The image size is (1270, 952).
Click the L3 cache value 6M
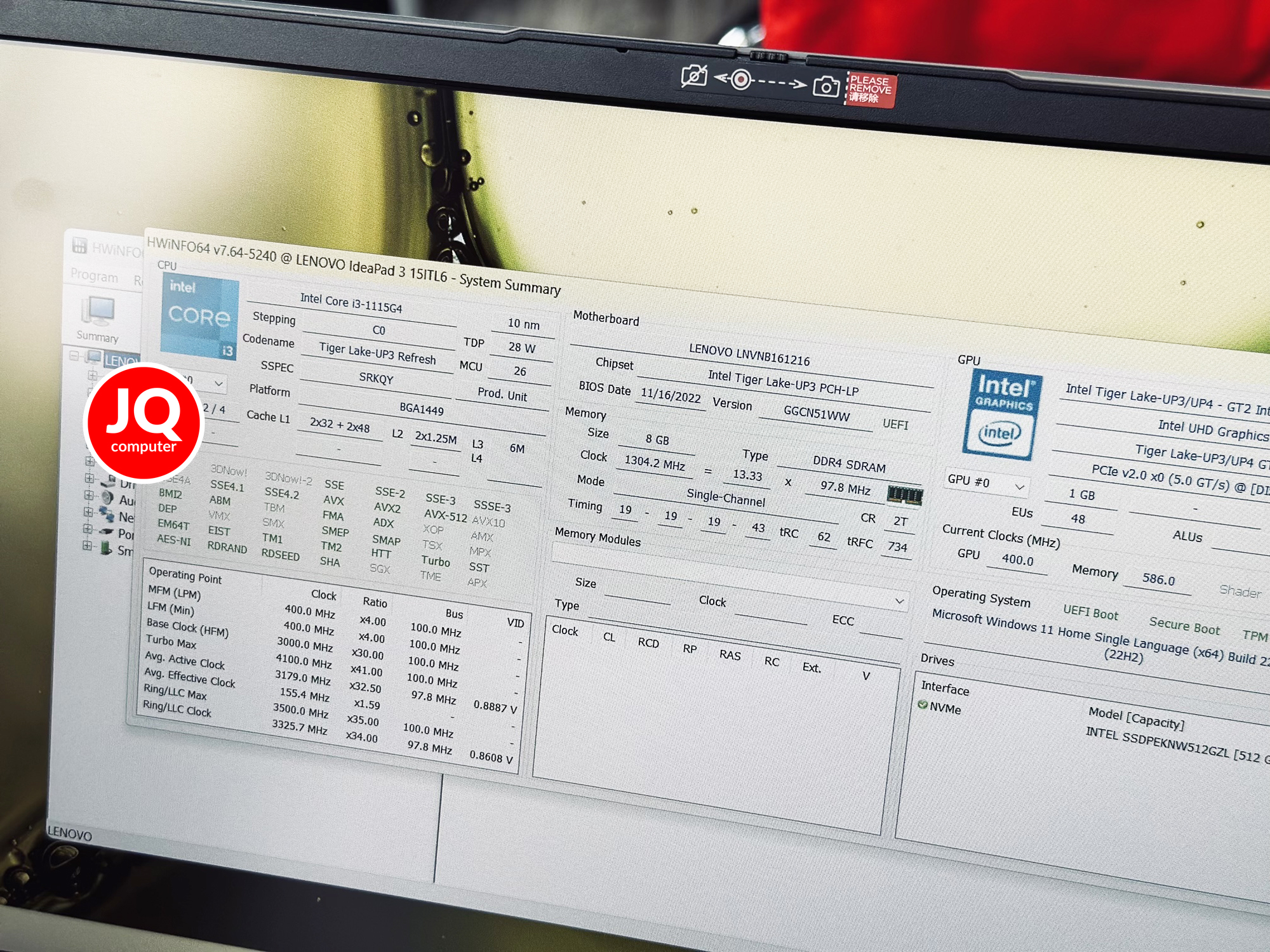(x=517, y=448)
